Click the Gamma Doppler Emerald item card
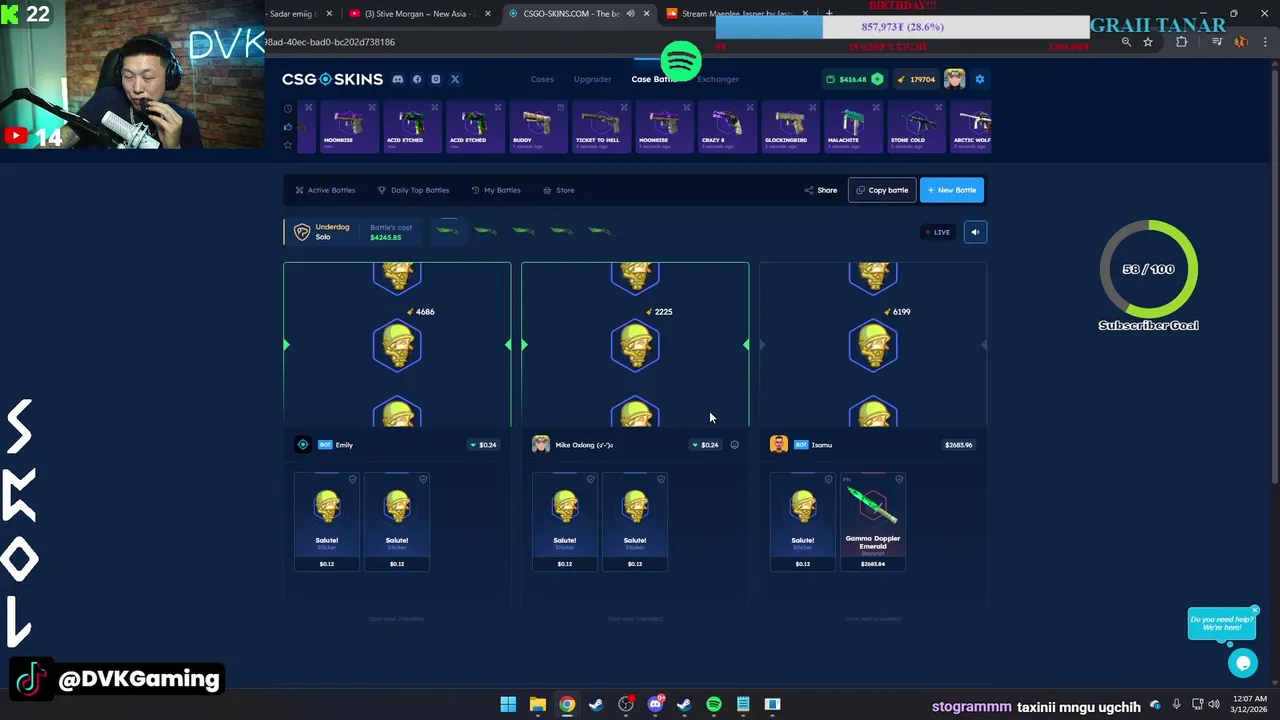 pos(873,521)
